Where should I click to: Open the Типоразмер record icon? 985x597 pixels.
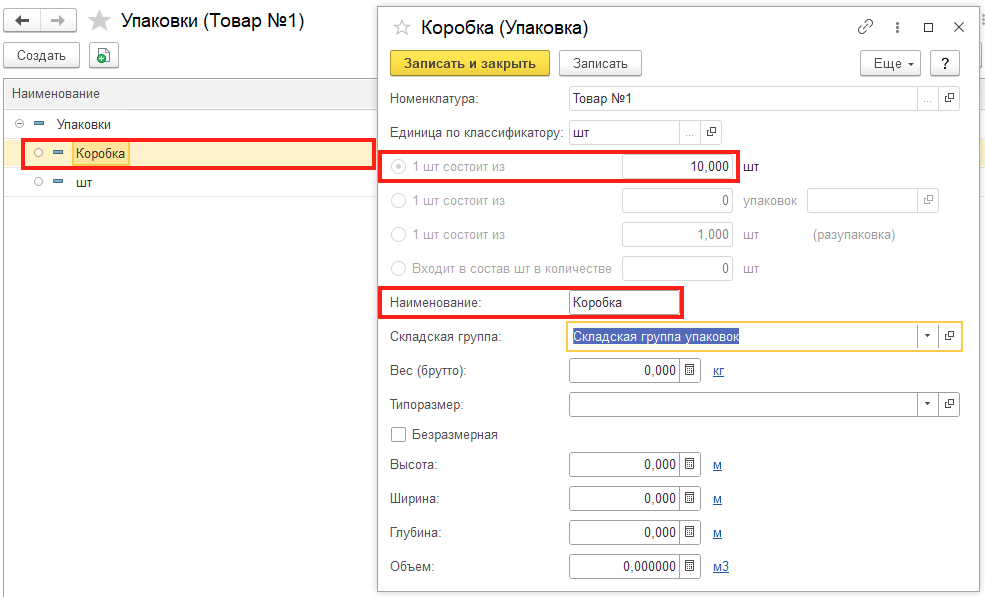click(949, 404)
